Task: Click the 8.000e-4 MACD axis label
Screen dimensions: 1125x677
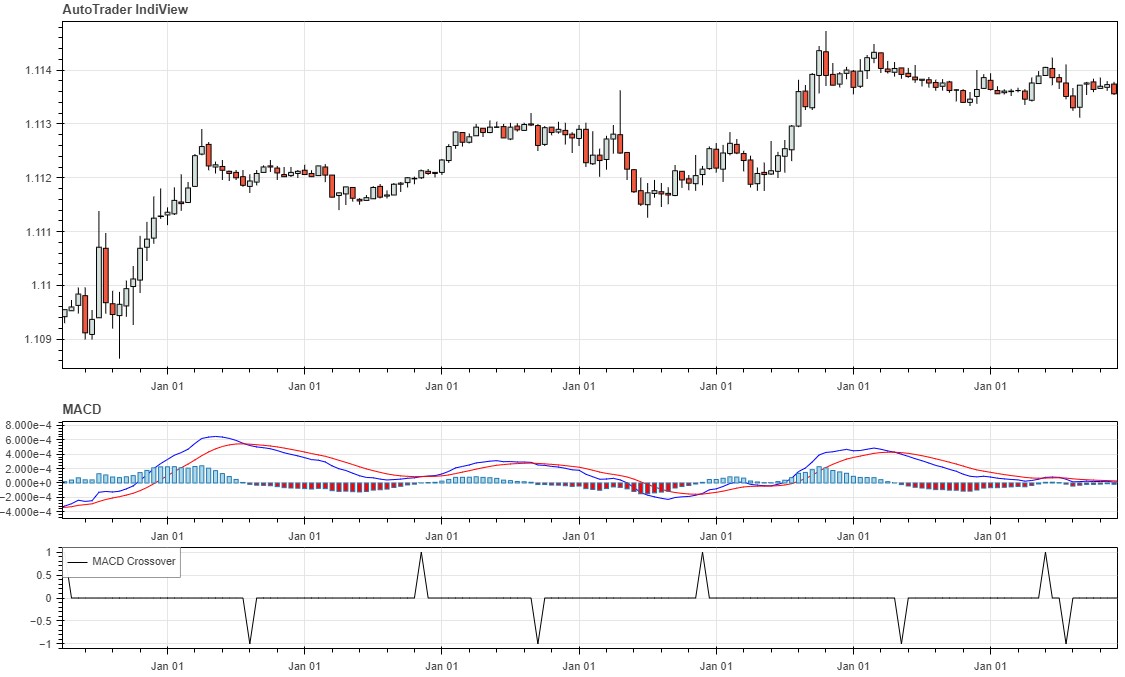Action: pyautogui.click(x=30, y=425)
